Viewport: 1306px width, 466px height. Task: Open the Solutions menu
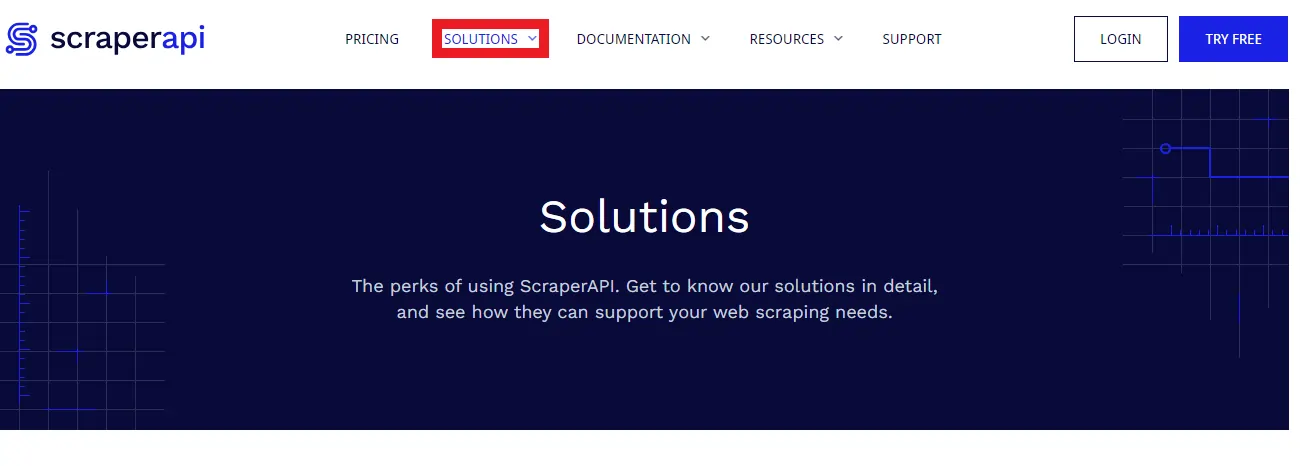pos(481,39)
